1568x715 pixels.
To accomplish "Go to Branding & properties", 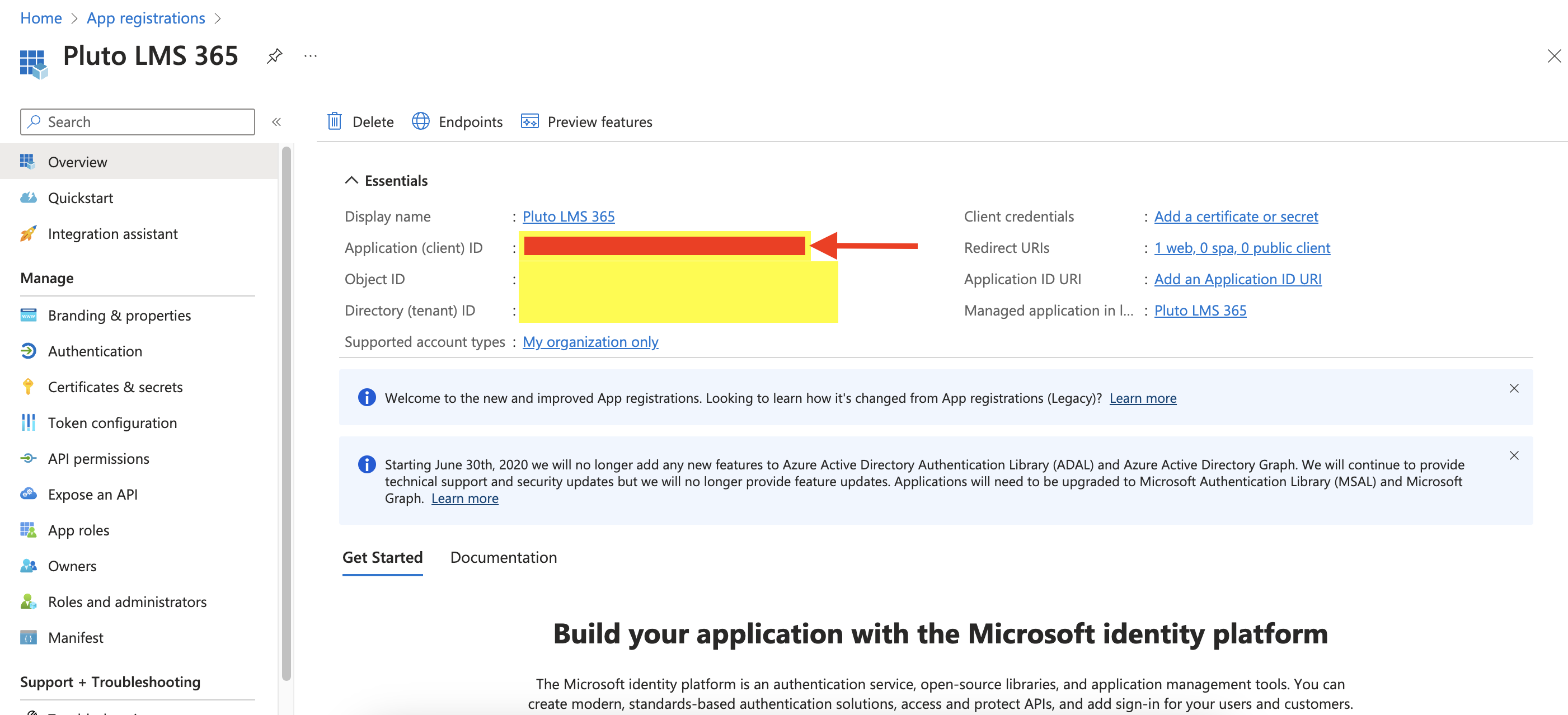I will (x=139, y=314).
